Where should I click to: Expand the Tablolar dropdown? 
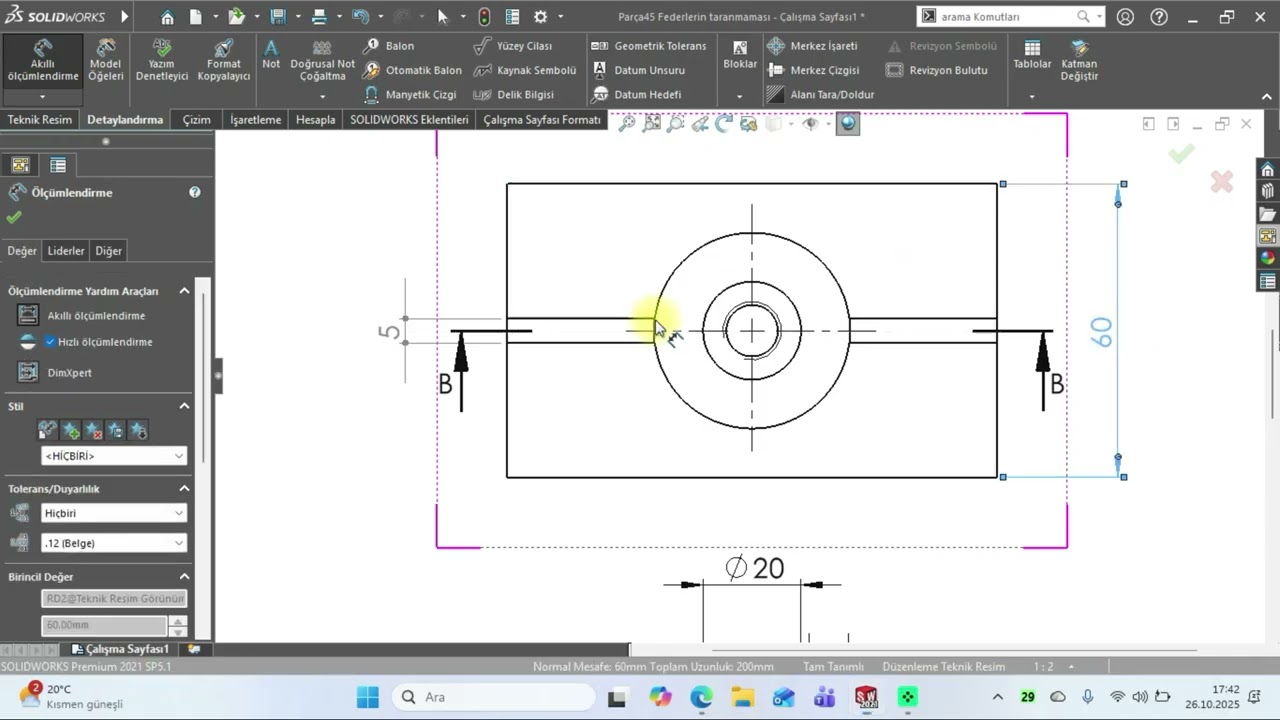1031,97
